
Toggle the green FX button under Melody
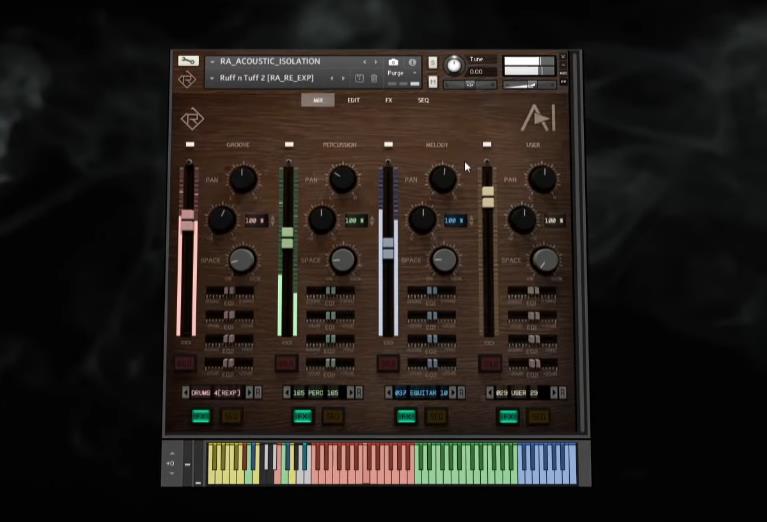(406, 416)
